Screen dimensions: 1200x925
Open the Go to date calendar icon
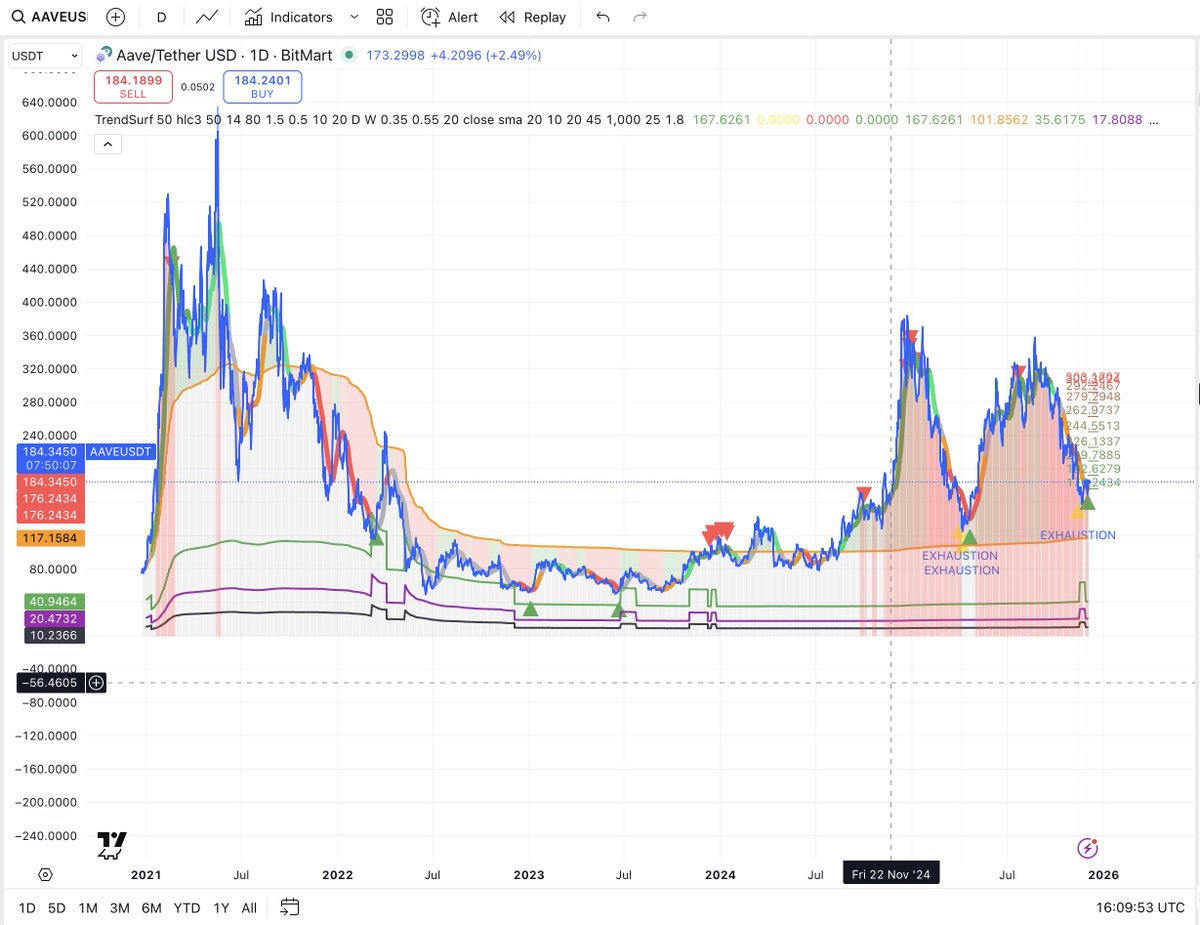coord(290,908)
